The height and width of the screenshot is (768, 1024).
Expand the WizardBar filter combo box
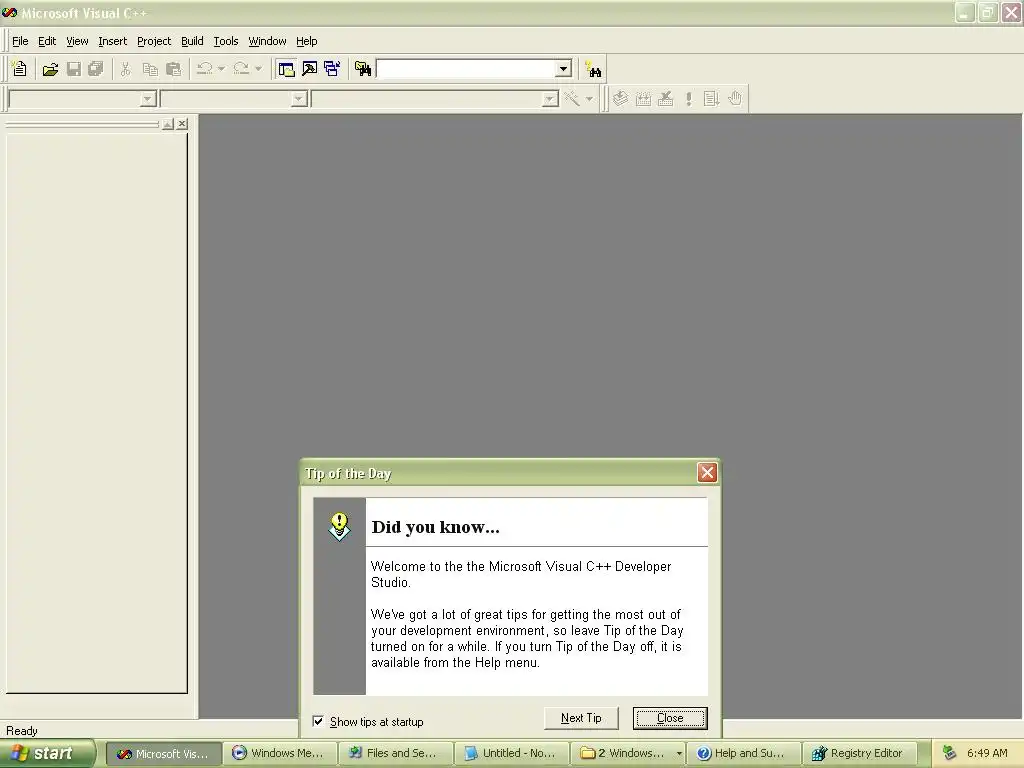pyautogui.click(x=299, y=99)
